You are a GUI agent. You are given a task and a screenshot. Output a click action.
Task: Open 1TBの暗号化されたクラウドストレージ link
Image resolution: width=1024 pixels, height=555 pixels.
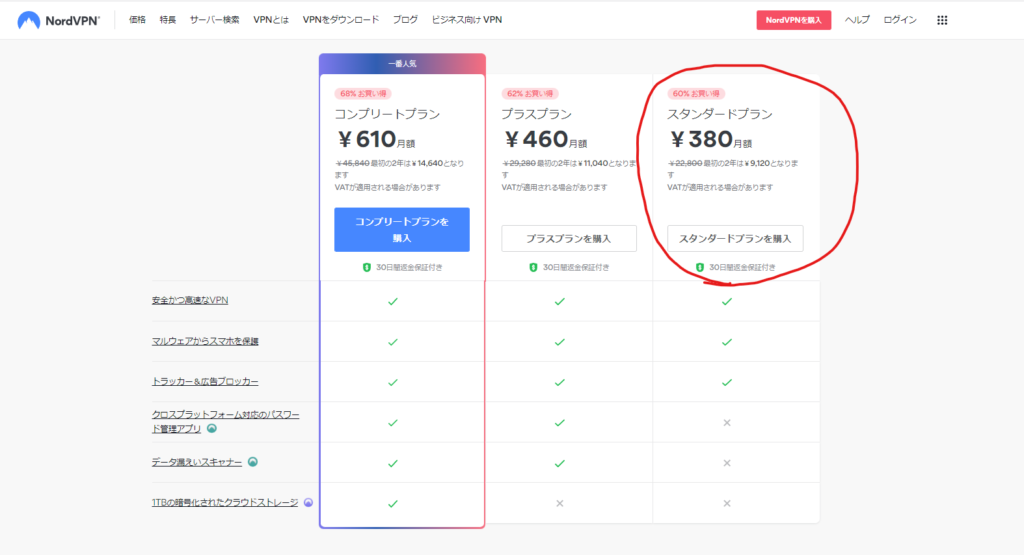click(225, 502)
